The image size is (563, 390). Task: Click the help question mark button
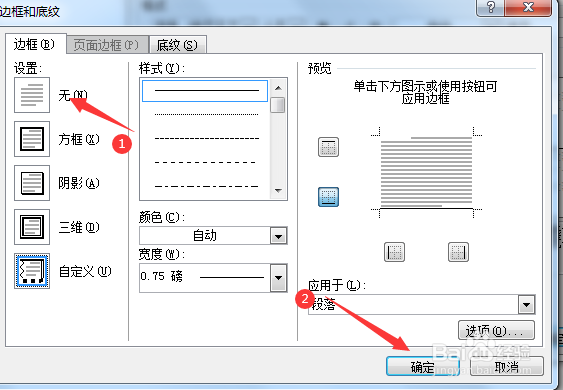click(490, 7)
